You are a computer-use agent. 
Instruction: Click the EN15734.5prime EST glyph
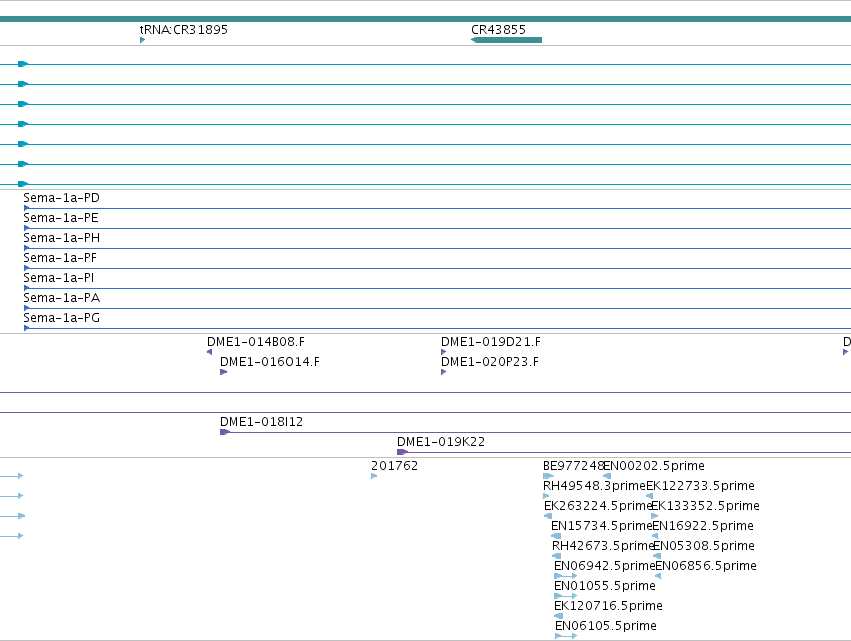(x=556, y=536)
